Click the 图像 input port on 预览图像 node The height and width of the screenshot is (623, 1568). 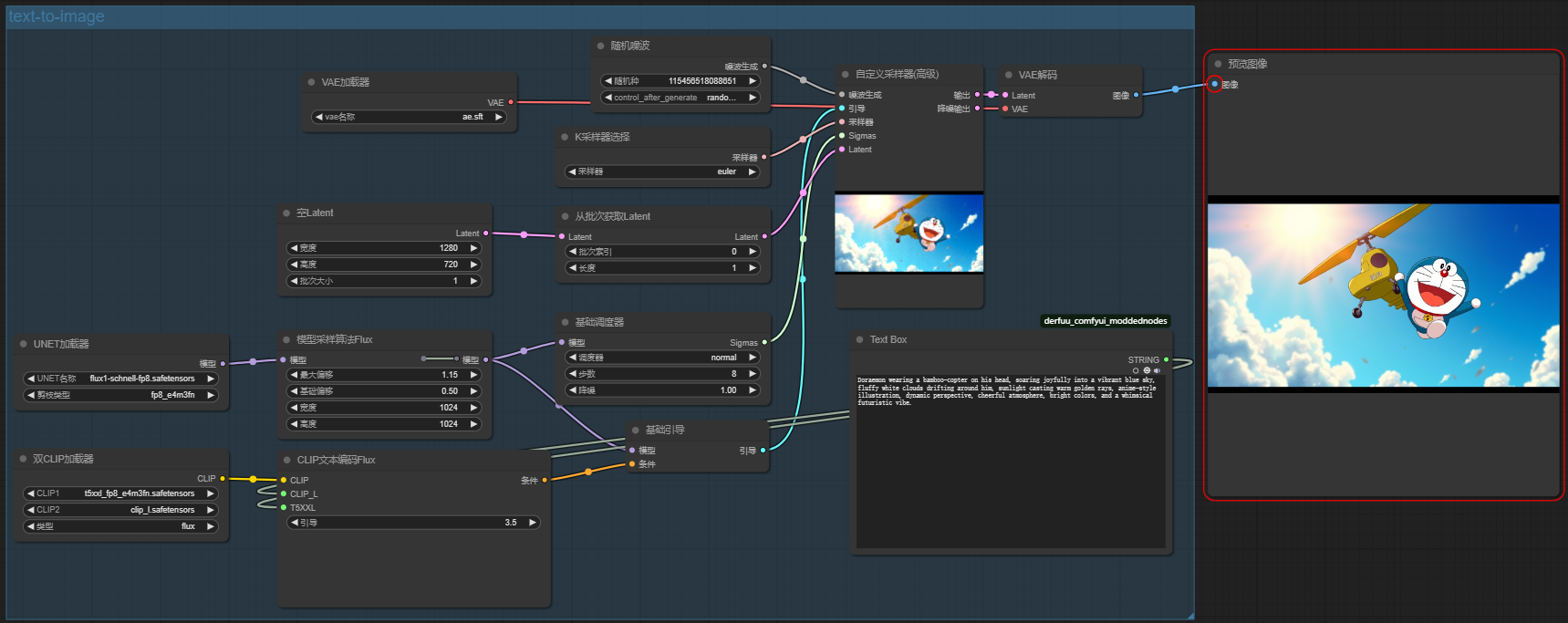pyautogui.click(x=1214, y=84)
